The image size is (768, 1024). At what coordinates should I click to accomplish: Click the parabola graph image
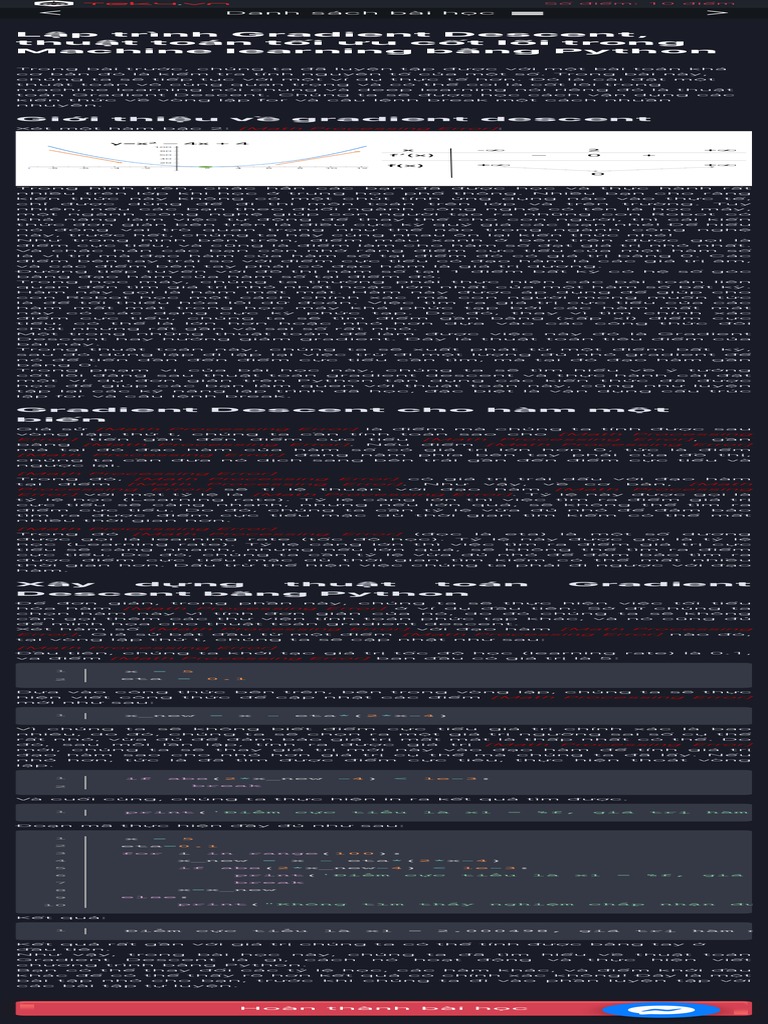pyautogui.click(x=200, y=158)
